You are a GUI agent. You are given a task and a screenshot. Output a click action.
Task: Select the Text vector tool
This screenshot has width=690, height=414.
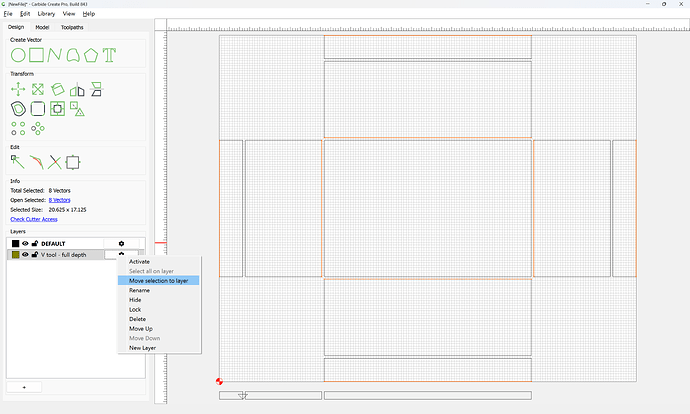[109, 55]
